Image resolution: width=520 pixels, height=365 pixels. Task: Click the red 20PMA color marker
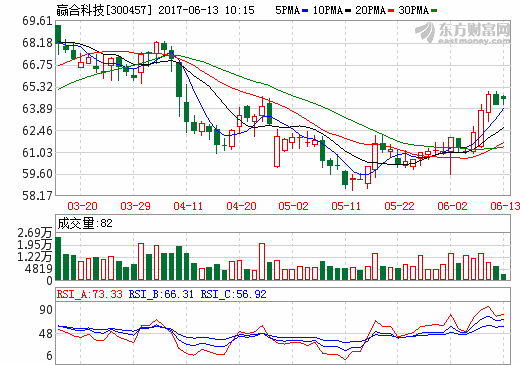tap(391, 11)
